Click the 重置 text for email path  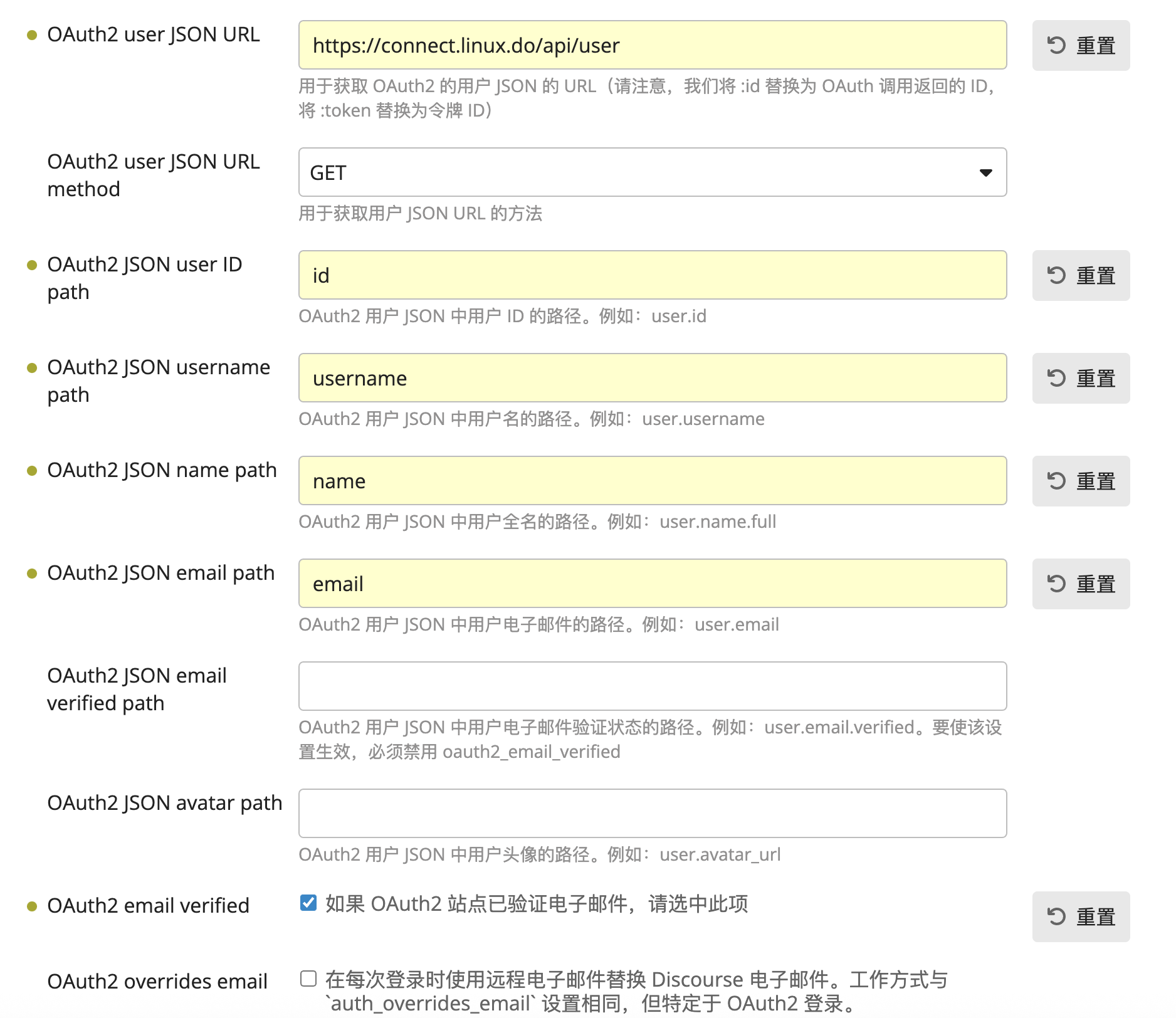[x=1096, y=584]
